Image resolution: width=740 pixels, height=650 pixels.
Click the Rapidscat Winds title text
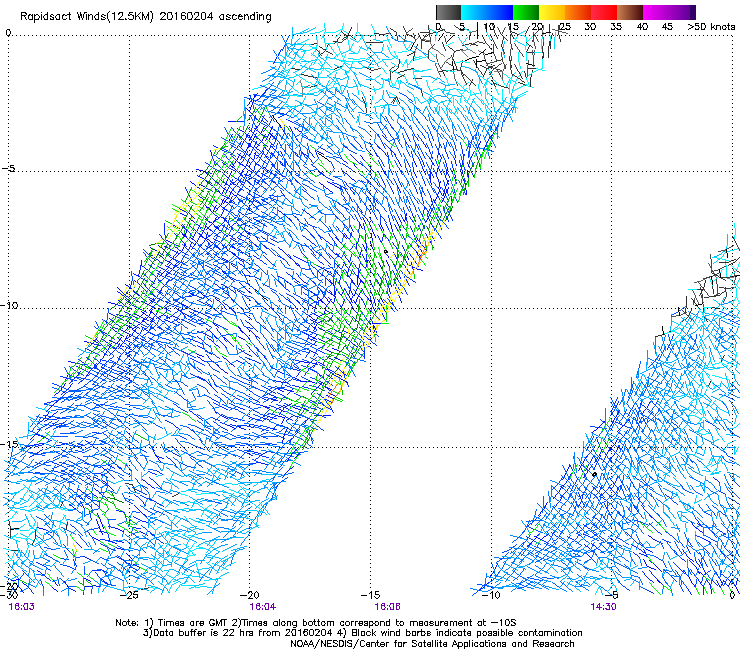click(x=146, y=17)
